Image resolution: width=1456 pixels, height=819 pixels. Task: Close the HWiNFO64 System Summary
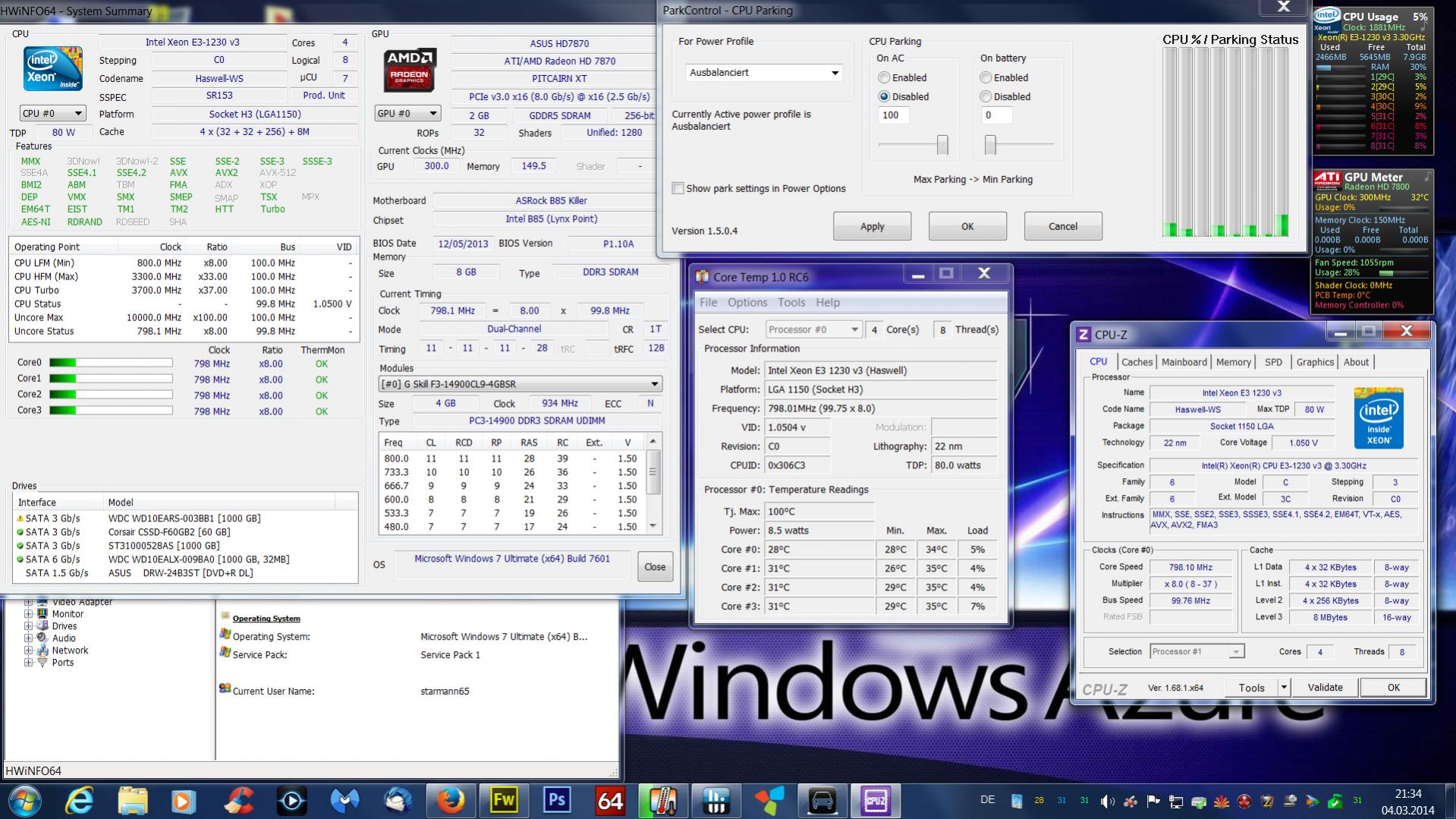pyautogui.click(x=655, y=567)
